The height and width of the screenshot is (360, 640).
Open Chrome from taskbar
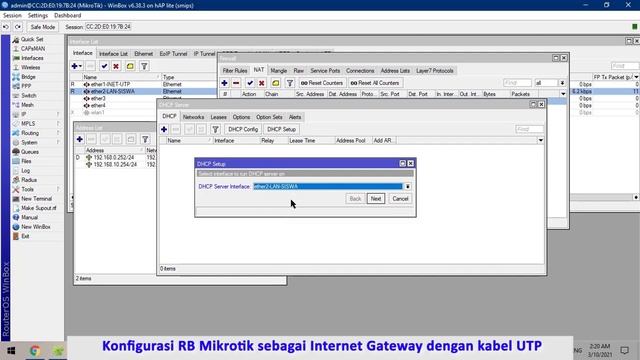(35, 351)
